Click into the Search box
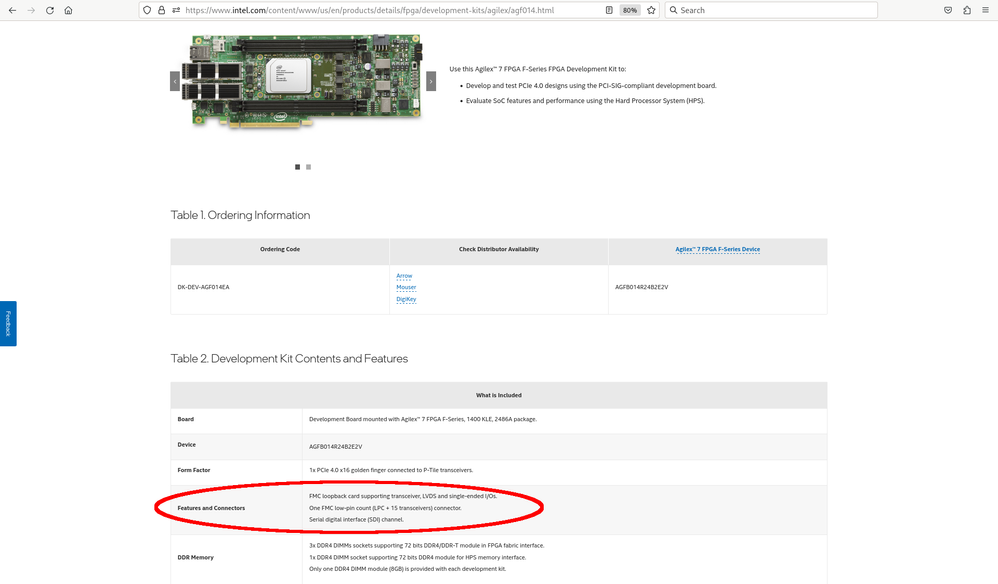The height and width of the screenshot is (584, 998). 771,10
